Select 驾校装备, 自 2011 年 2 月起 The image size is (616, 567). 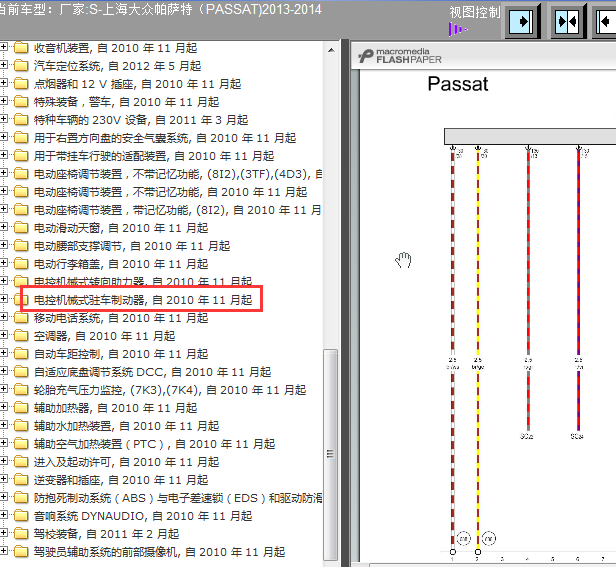point(106,534)
